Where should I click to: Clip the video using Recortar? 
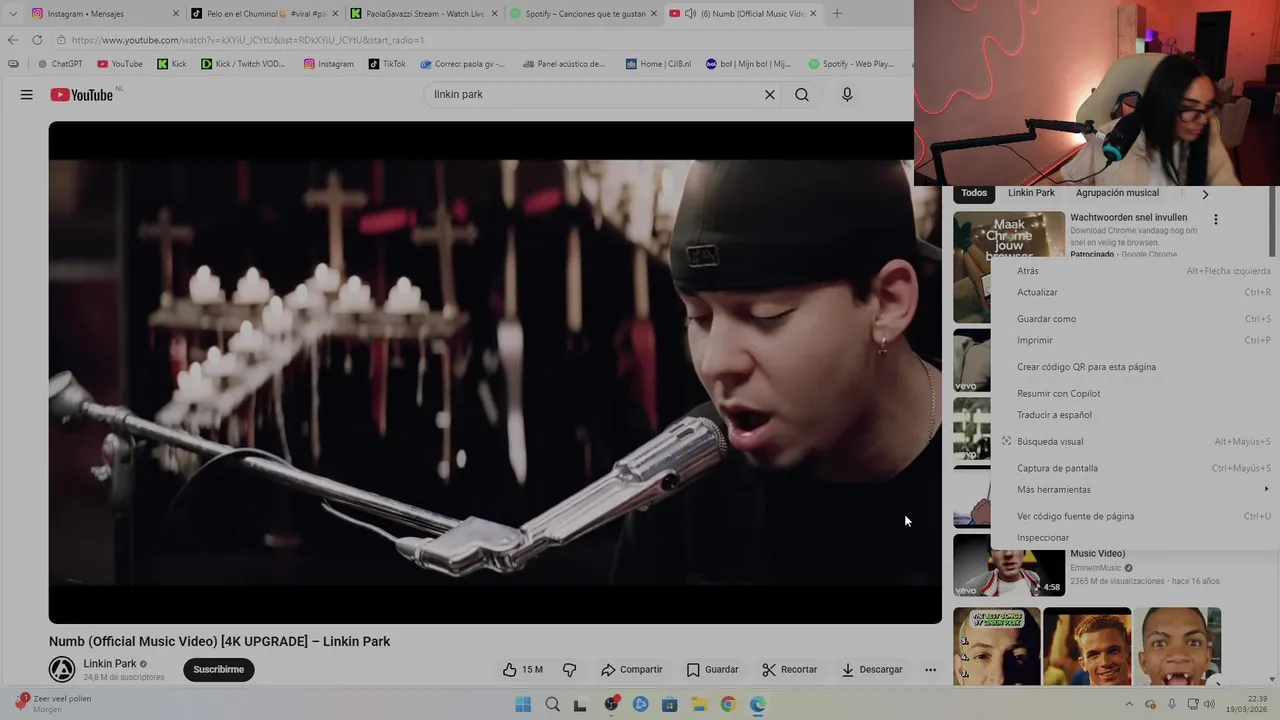coord(789,670)
